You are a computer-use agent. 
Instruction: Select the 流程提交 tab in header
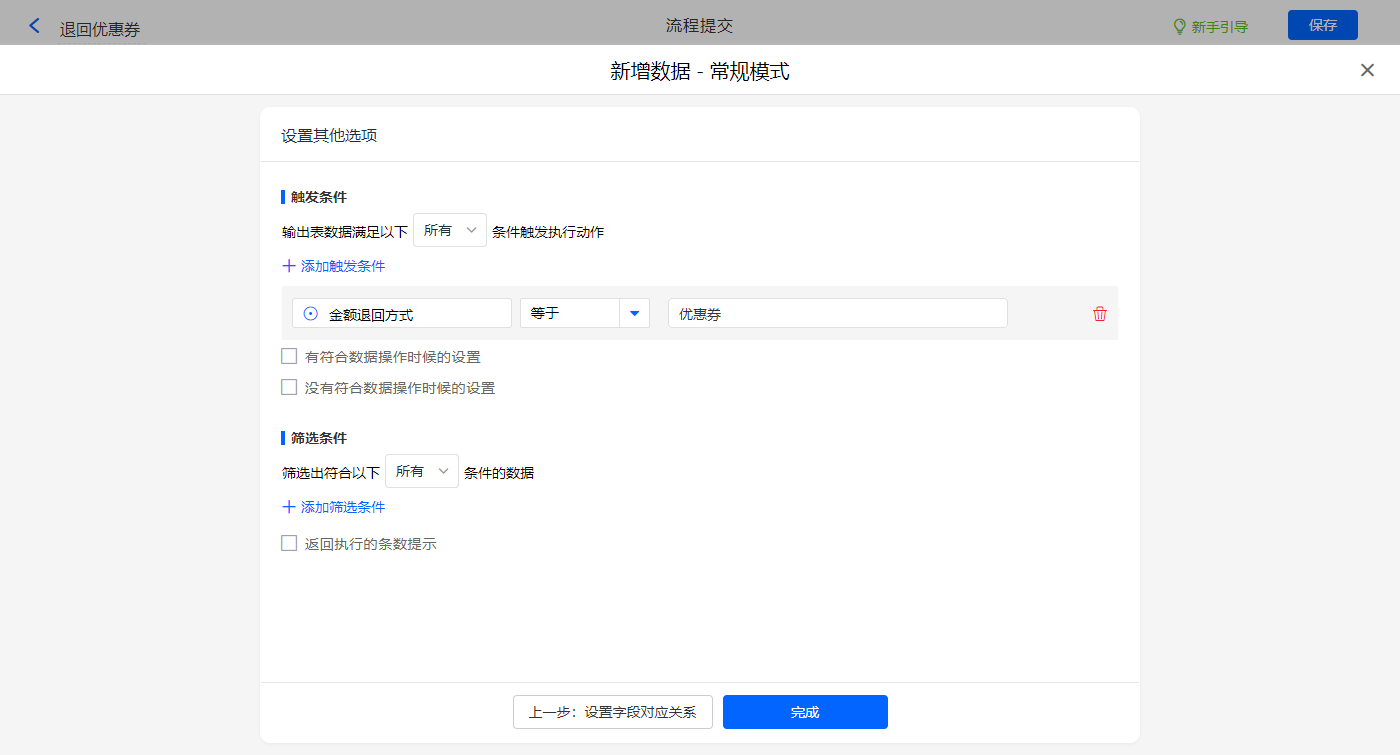[699, 26]
